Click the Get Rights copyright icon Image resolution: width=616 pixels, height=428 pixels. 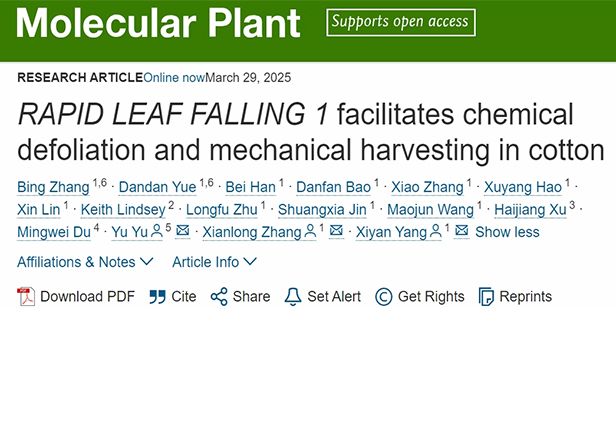(x=384, y=297)
